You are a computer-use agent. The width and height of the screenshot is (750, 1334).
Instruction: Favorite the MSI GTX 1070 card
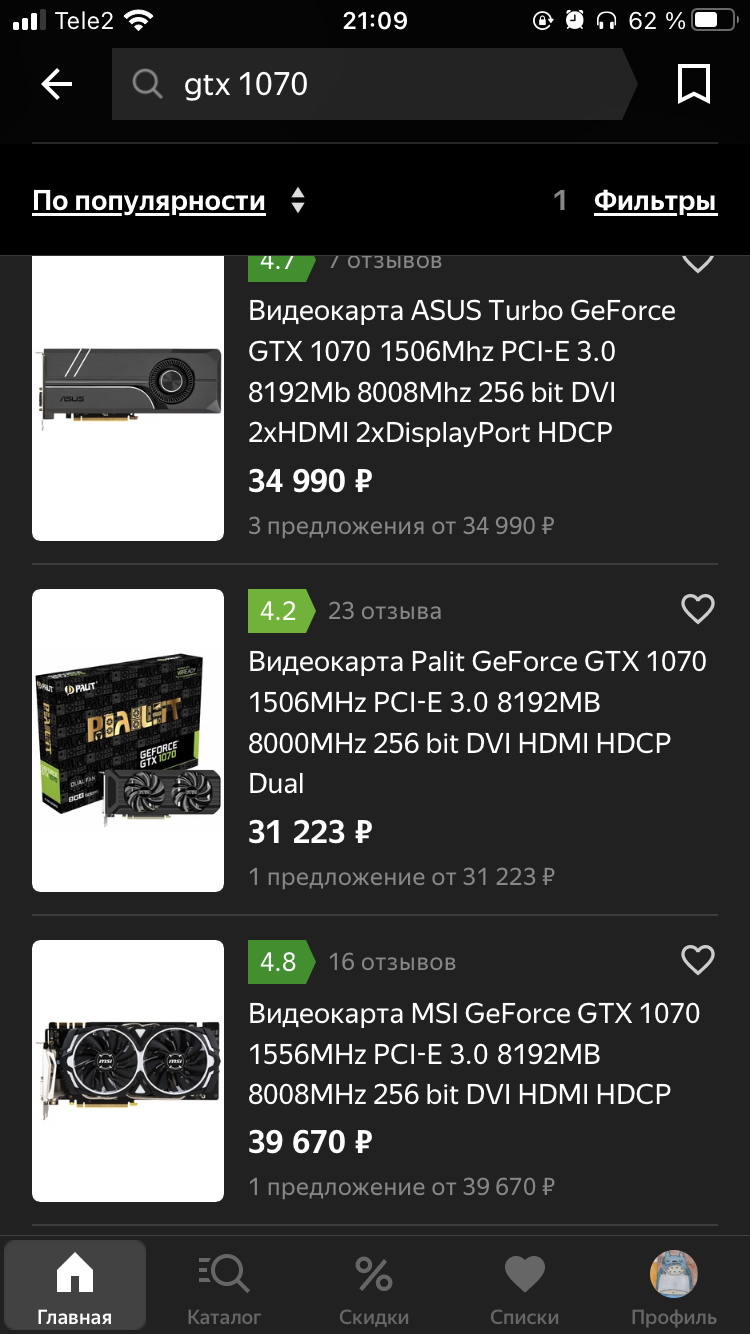pos(697,960)
